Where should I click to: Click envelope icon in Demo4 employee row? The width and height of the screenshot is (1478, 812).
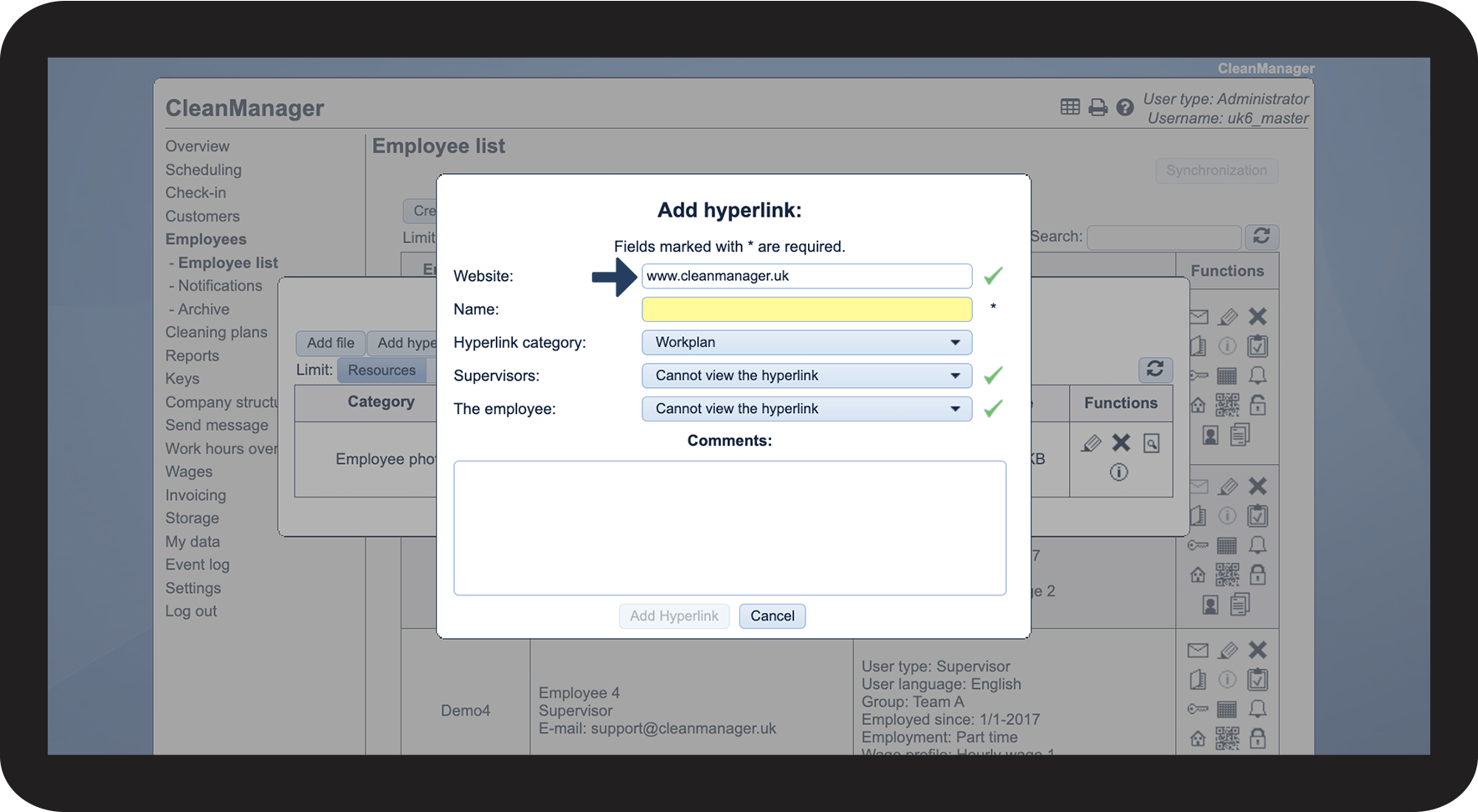tap(1198, 650)
